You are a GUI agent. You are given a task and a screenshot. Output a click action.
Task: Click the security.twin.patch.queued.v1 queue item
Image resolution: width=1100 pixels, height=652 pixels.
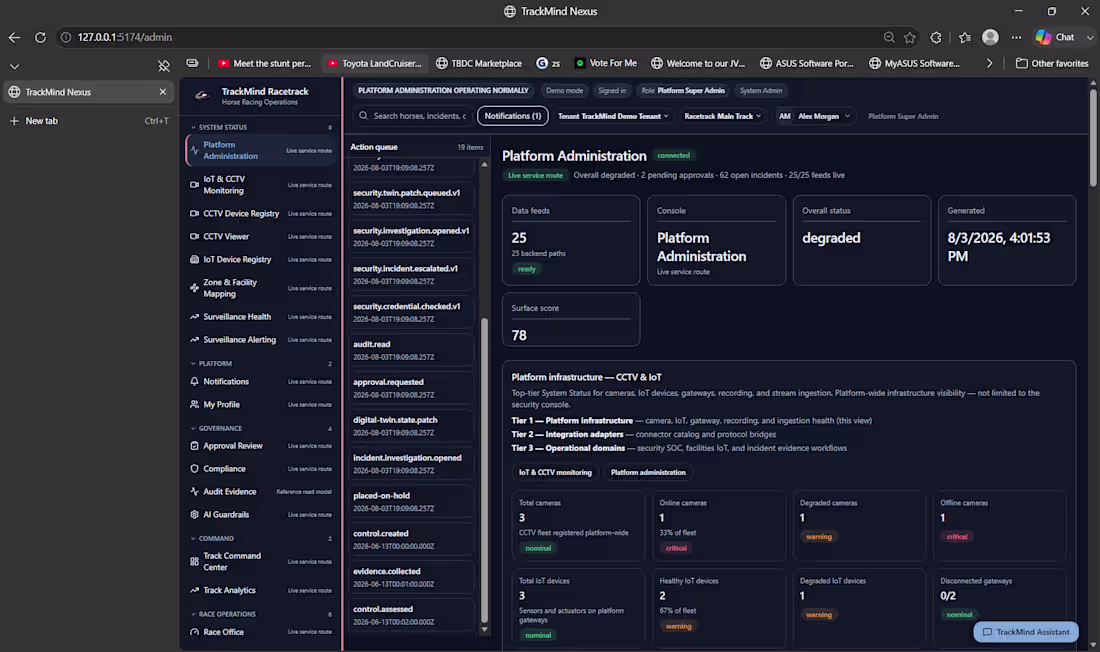pyautogui.click(x=411, y=199)
